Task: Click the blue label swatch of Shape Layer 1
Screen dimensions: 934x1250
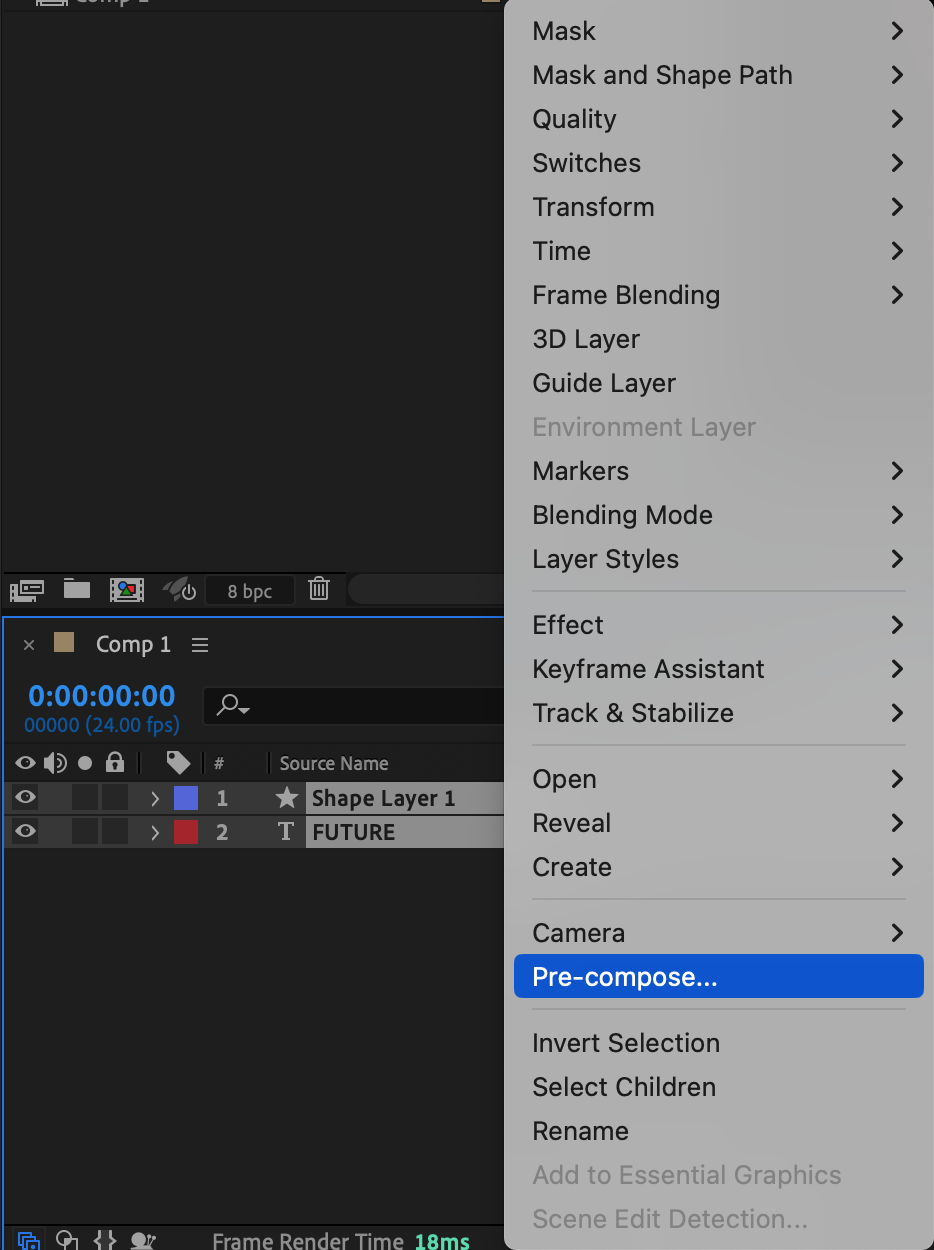Action: (186, 798)
